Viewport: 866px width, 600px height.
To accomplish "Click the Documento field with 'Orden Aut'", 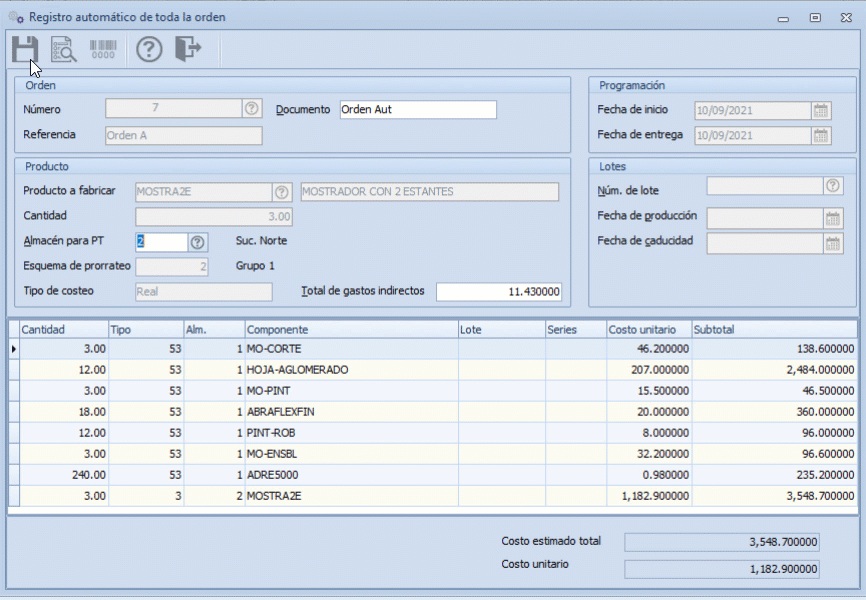I will pos(418,109).
